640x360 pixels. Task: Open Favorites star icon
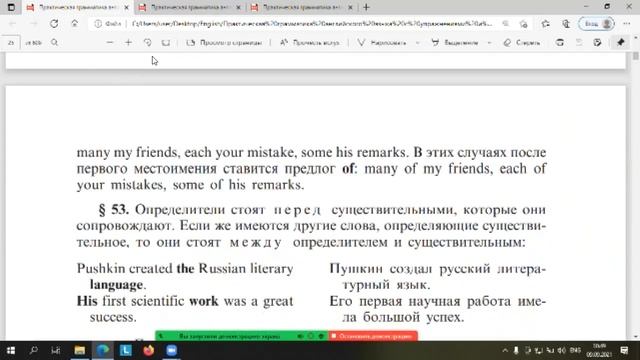pyautogui.click(x=545, y=24)
